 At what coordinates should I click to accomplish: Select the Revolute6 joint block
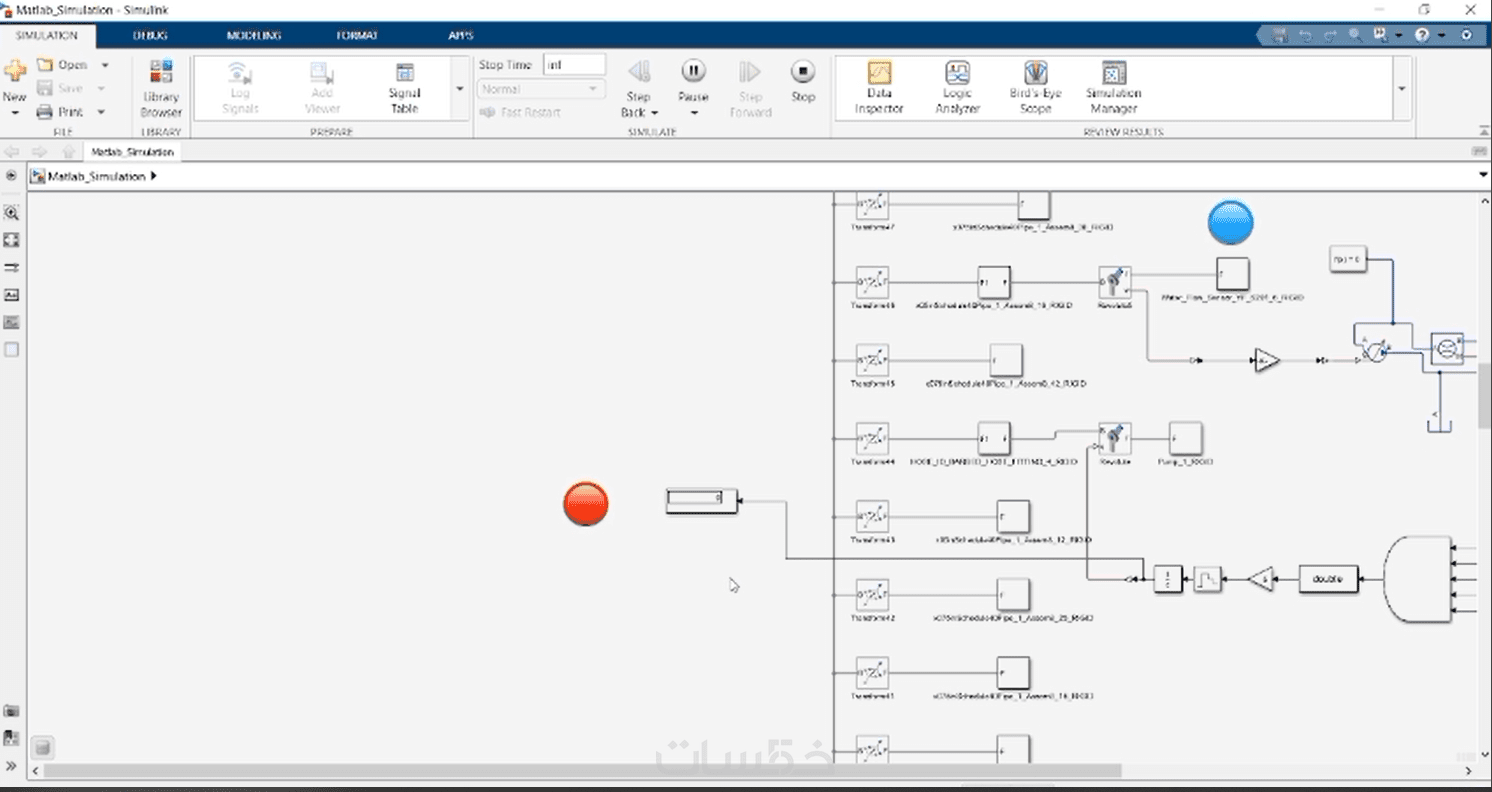tap(1114, 280)
